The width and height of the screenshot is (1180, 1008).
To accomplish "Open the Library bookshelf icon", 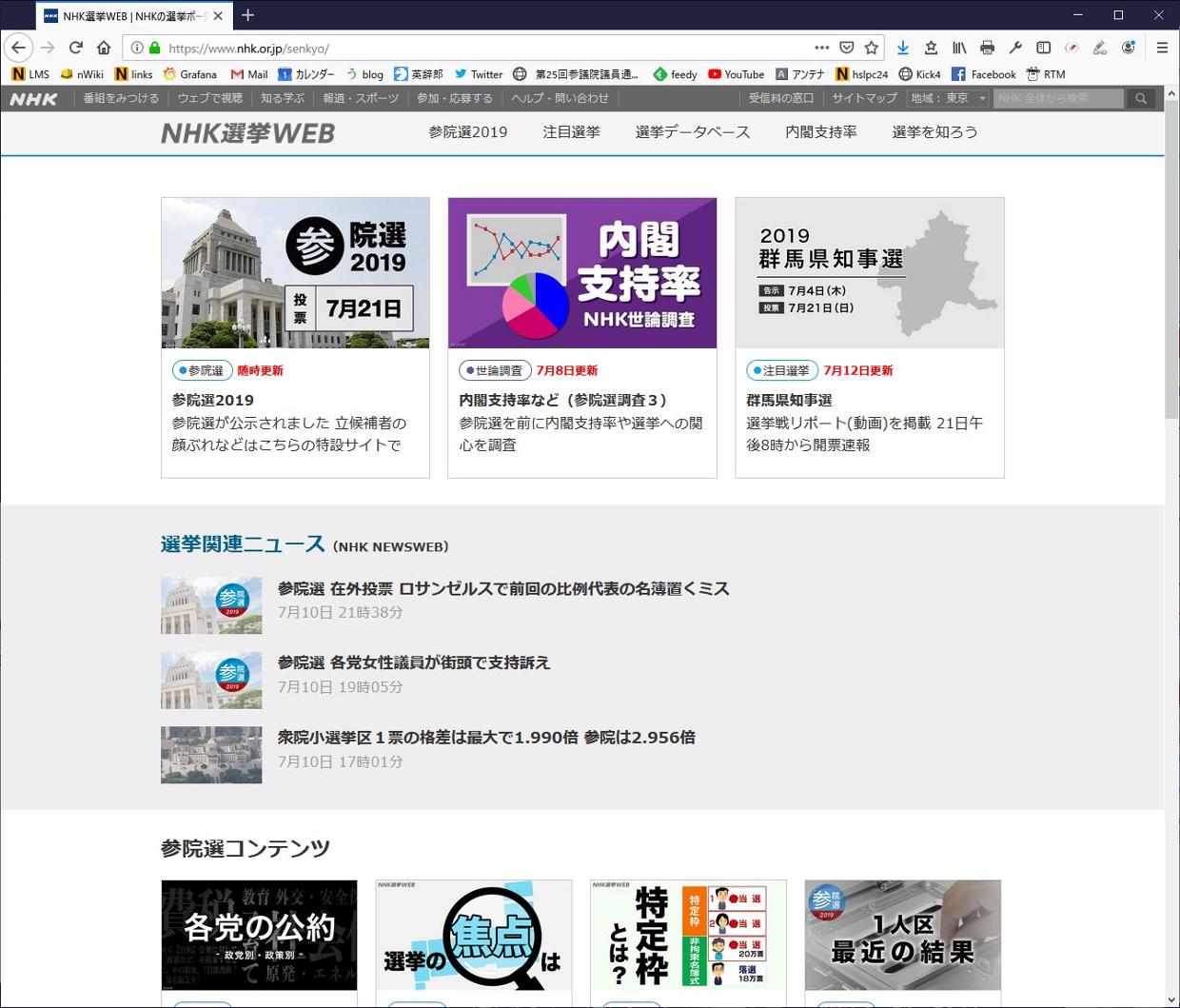I will 959,48.
